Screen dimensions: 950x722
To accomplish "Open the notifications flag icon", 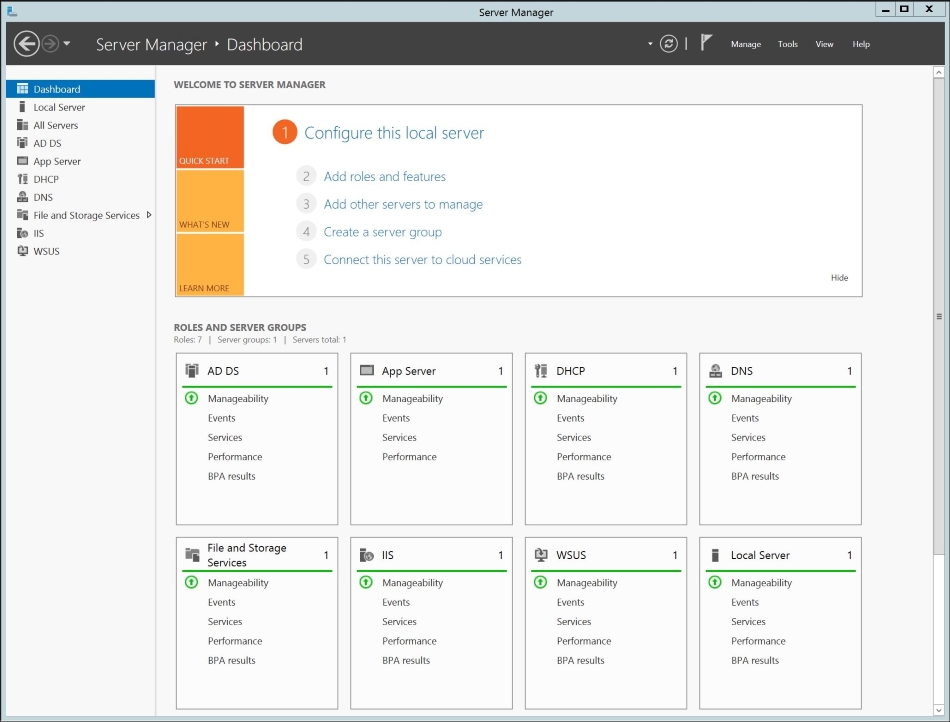I will coord(706,44).
